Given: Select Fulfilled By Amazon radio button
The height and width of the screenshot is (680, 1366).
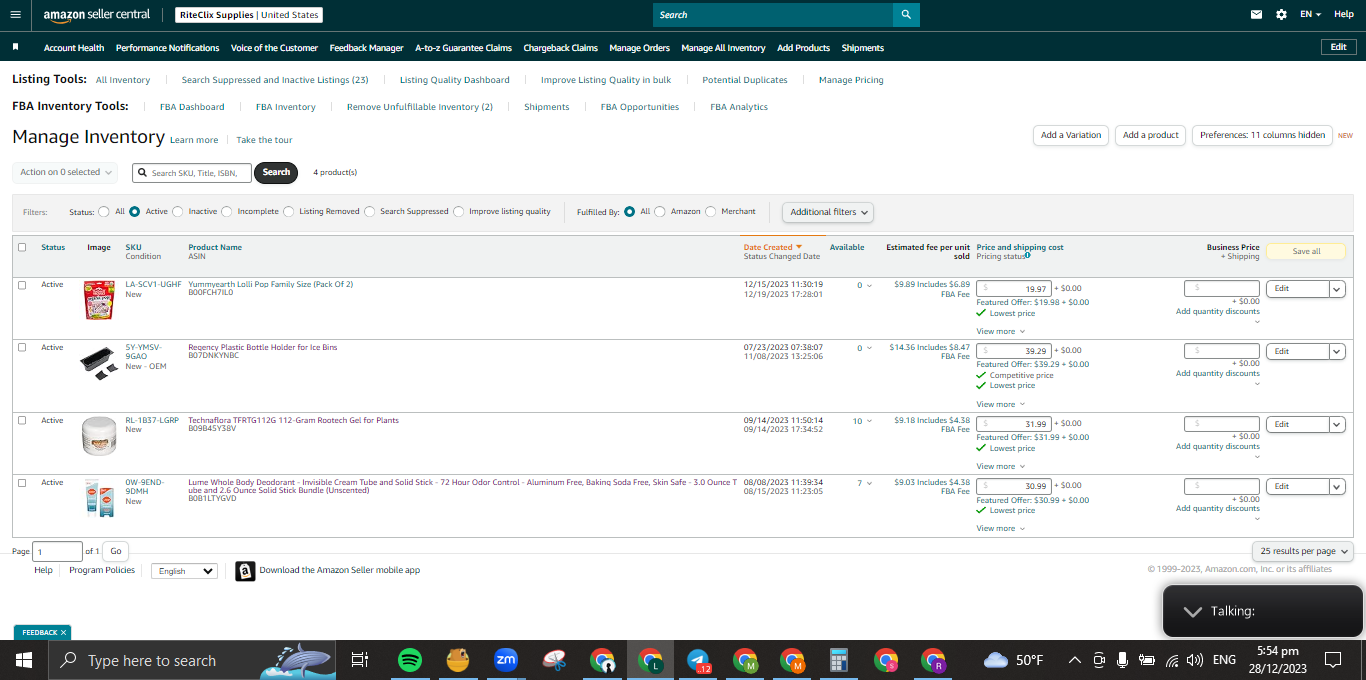Looking at the screenshot, I should coord(660,212).
